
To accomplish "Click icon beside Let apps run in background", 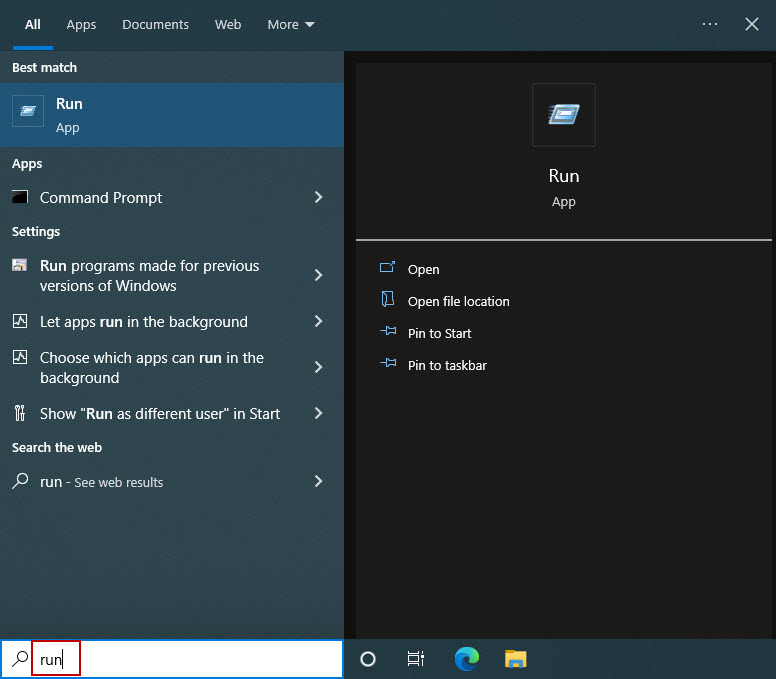I will (x=20, y=321).
